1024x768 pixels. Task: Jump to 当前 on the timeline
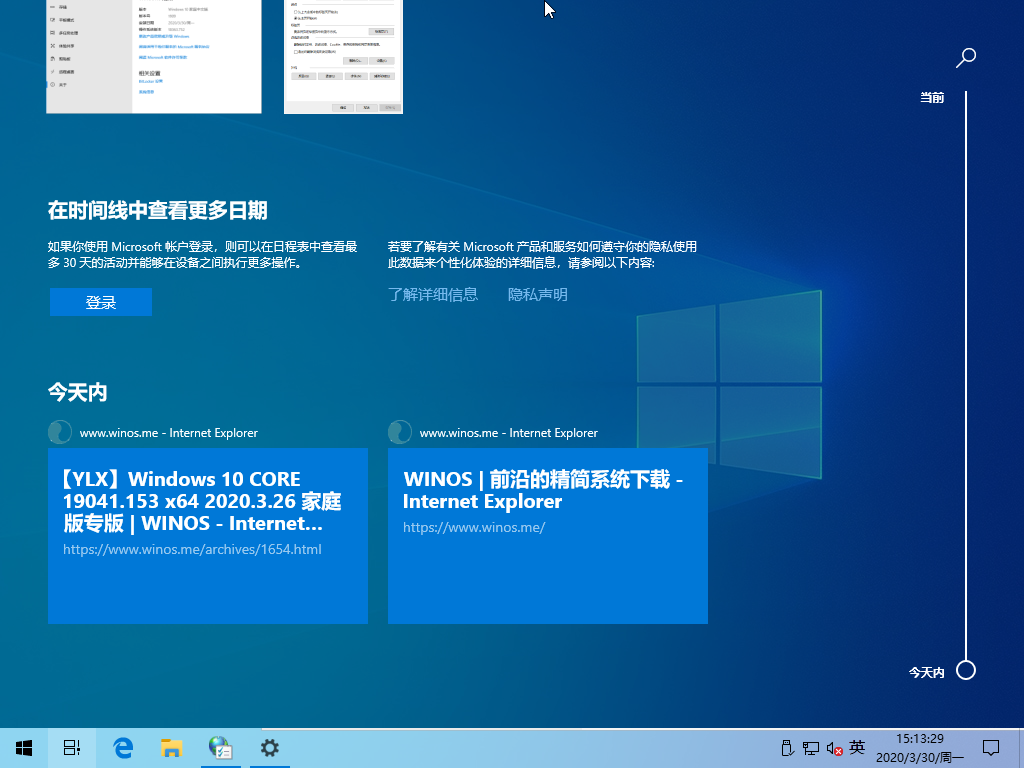click(x=932, y=98)
